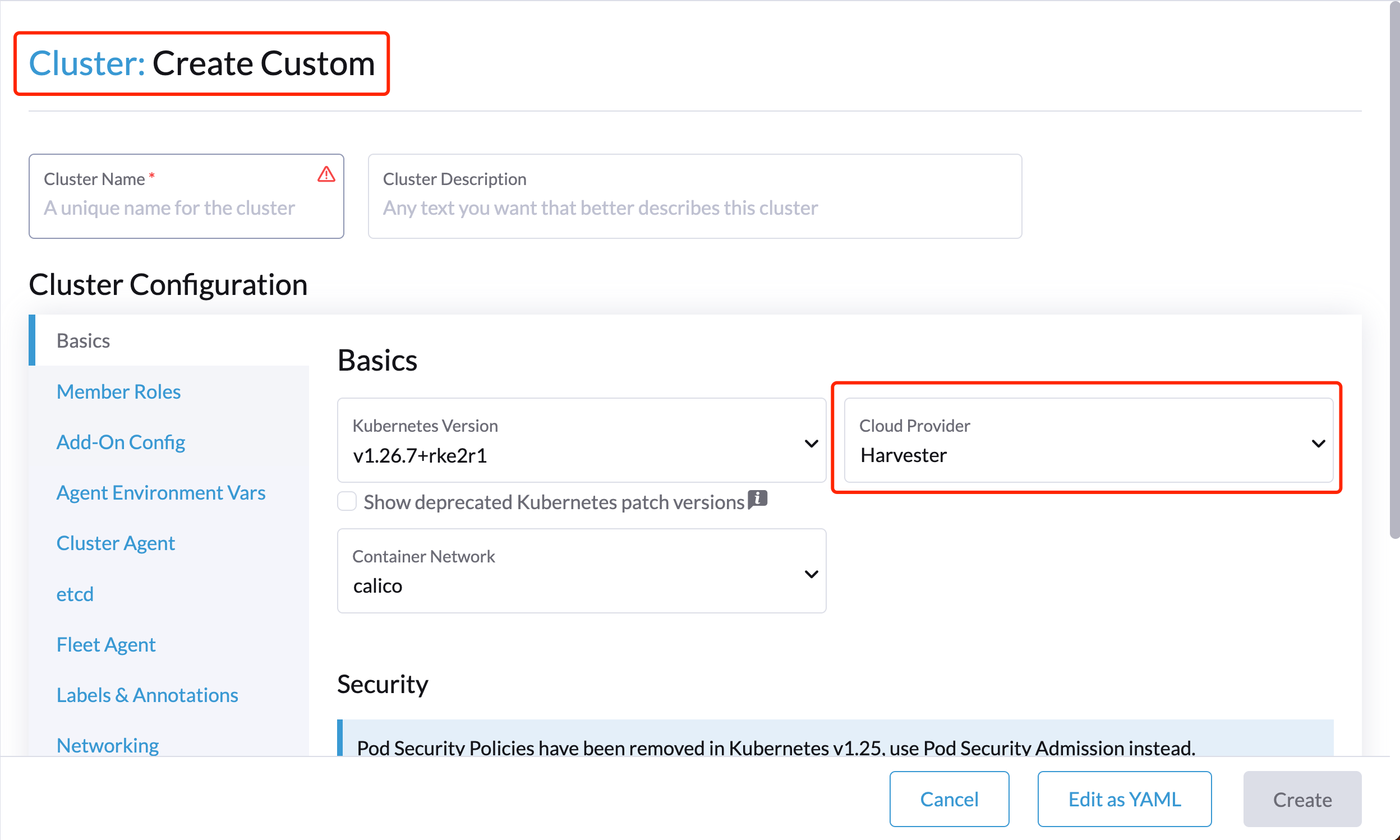Image resolution: width=1400 pixels, height=840 pixels.
Task: Click the Cancel button
Action: coord(949,799)
